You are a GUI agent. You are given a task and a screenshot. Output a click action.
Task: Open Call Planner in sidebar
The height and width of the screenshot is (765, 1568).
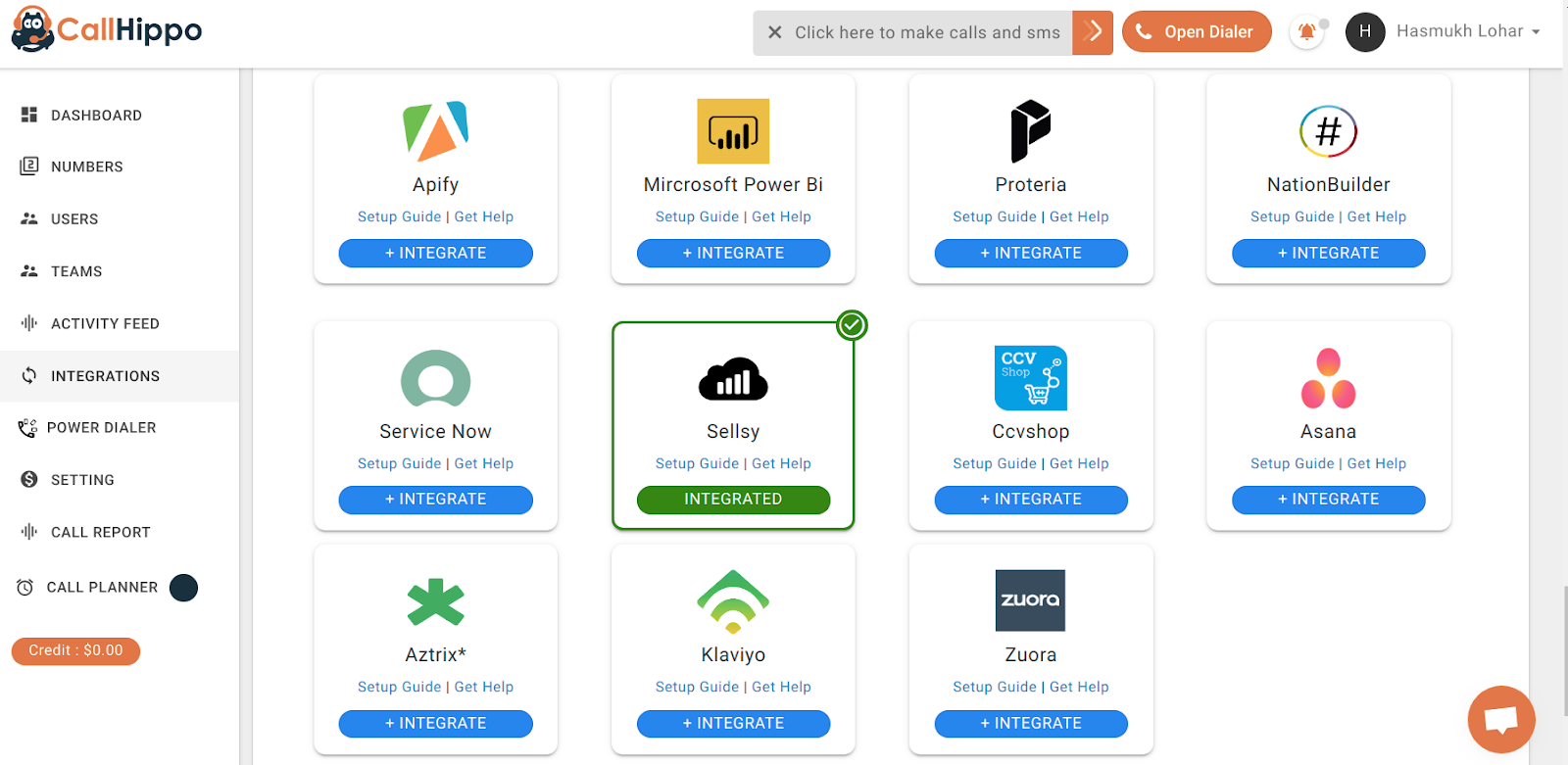tap(102, 588)
